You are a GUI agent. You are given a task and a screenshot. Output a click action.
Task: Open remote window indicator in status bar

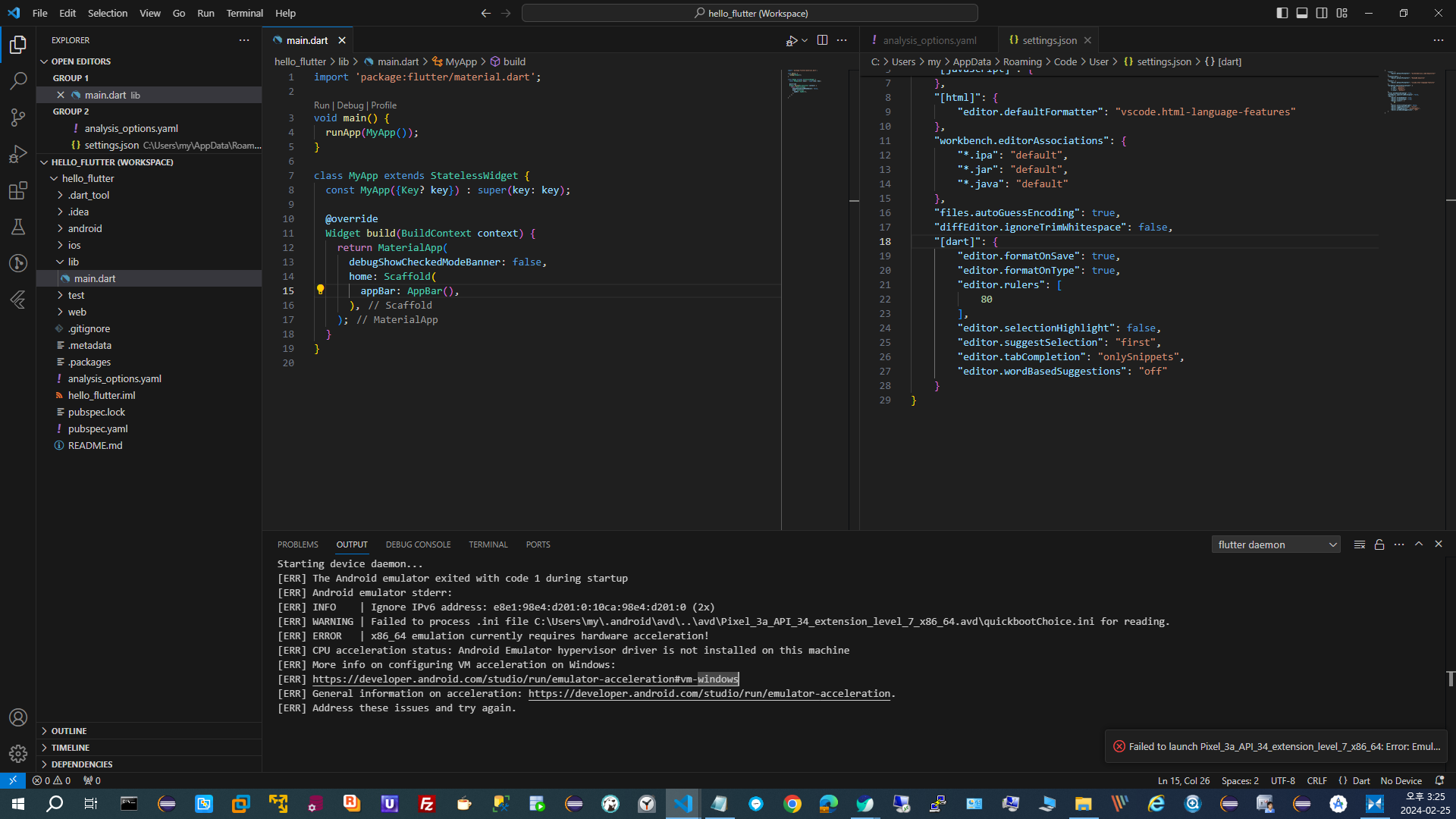coord(13,780)
